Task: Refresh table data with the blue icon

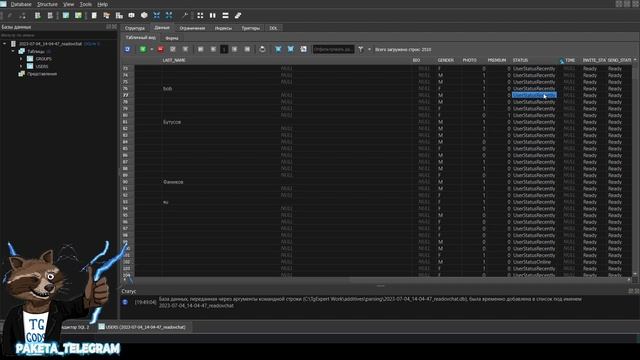Action: 127,49
